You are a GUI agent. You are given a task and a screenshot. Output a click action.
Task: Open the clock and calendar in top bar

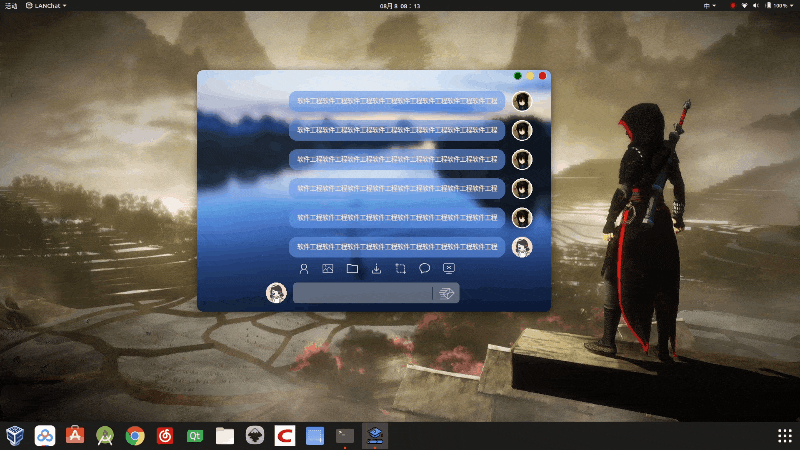pyautogui.click(x=400, y=6)
